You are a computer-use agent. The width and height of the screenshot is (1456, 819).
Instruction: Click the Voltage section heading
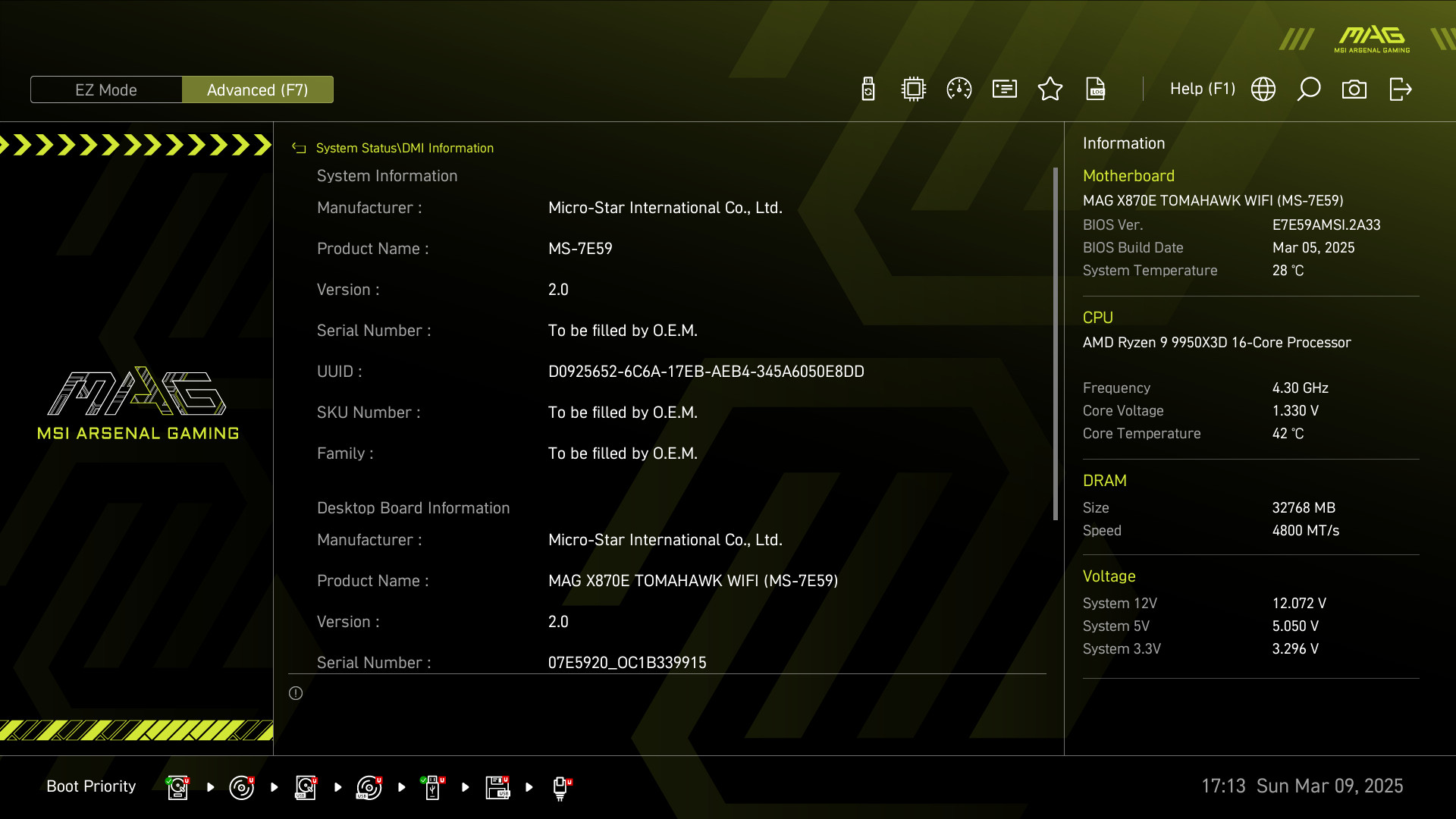(1109, 576)
